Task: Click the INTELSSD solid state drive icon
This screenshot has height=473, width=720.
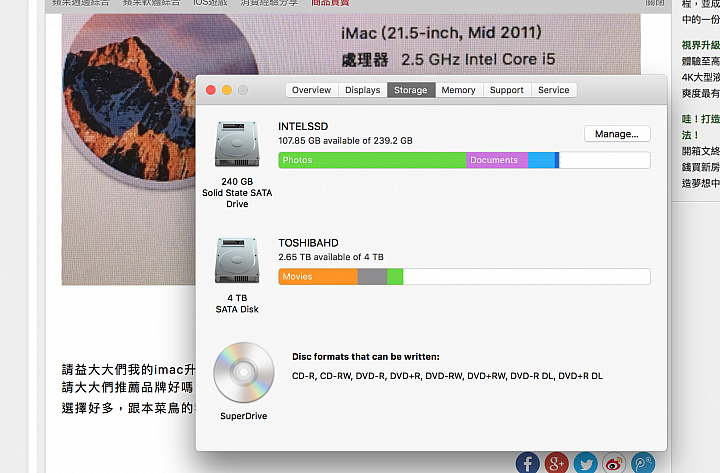Action: pos(237,144)
